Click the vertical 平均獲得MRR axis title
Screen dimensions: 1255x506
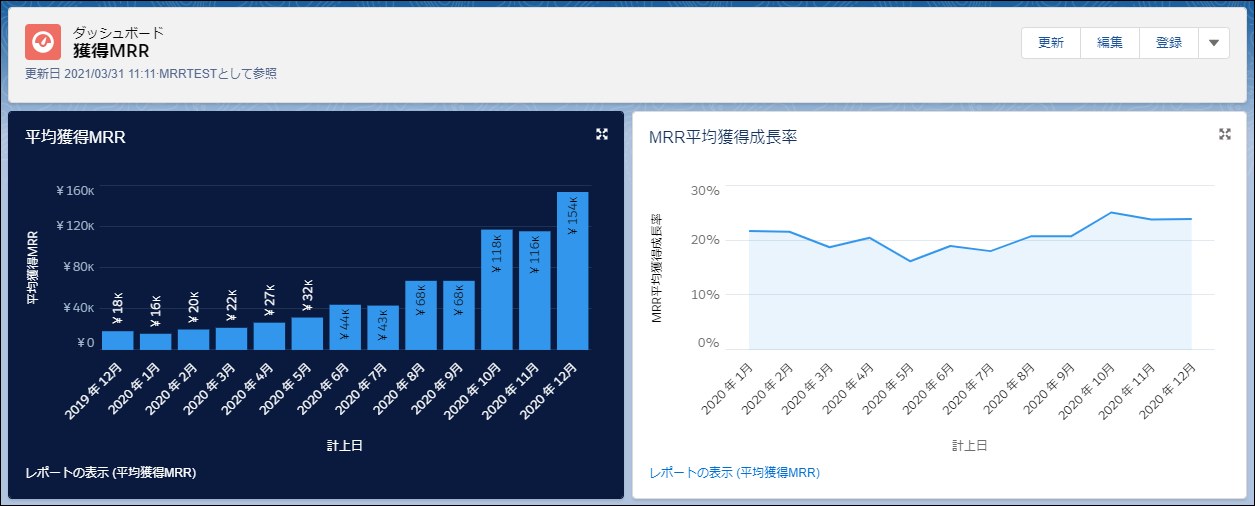pos(32,267)
